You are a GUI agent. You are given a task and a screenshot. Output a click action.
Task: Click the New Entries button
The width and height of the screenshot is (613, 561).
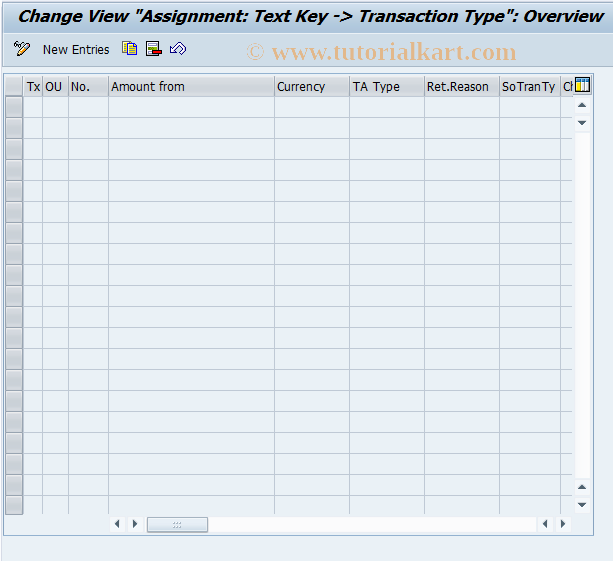tap(76, 50)
